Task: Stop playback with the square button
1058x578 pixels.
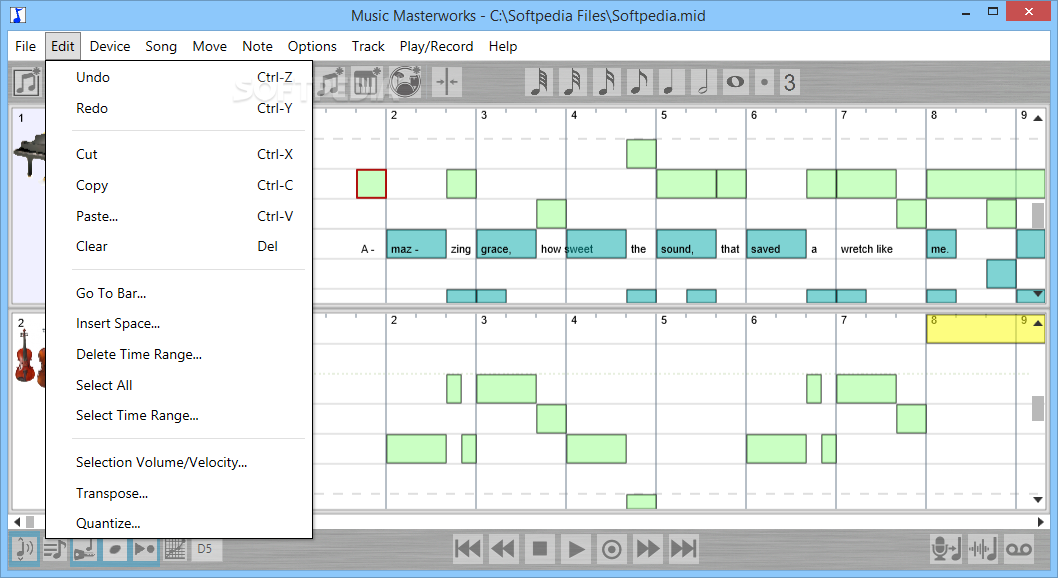Action: (x=540, y=549)
